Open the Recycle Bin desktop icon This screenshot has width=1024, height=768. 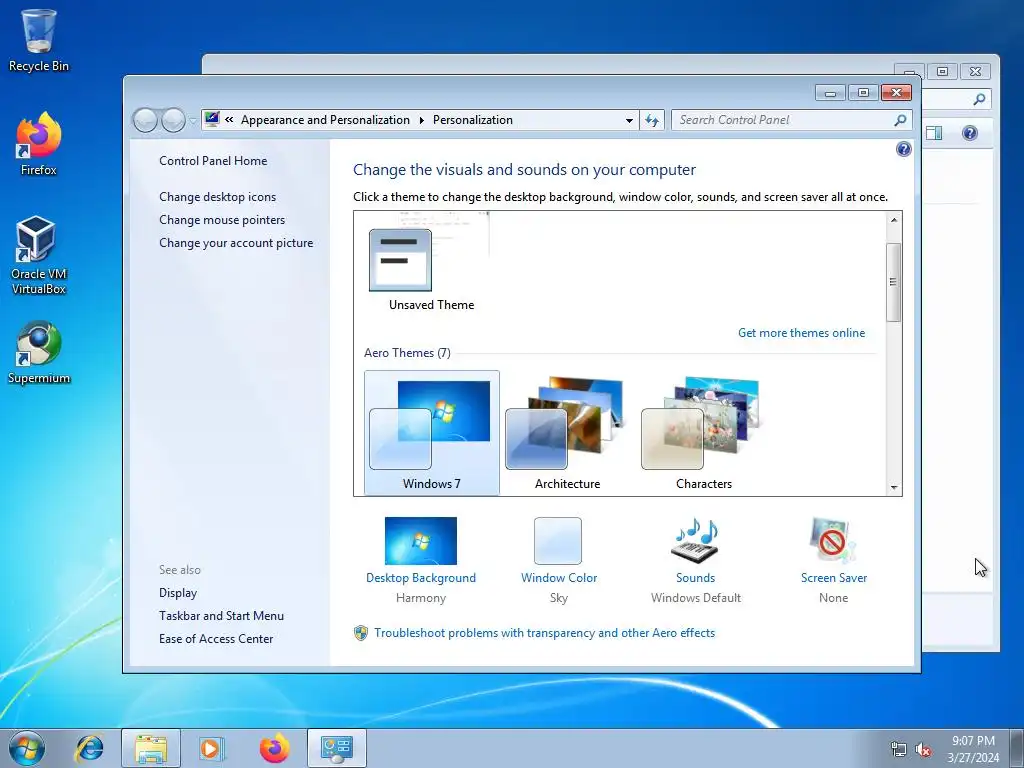[39, 40]
